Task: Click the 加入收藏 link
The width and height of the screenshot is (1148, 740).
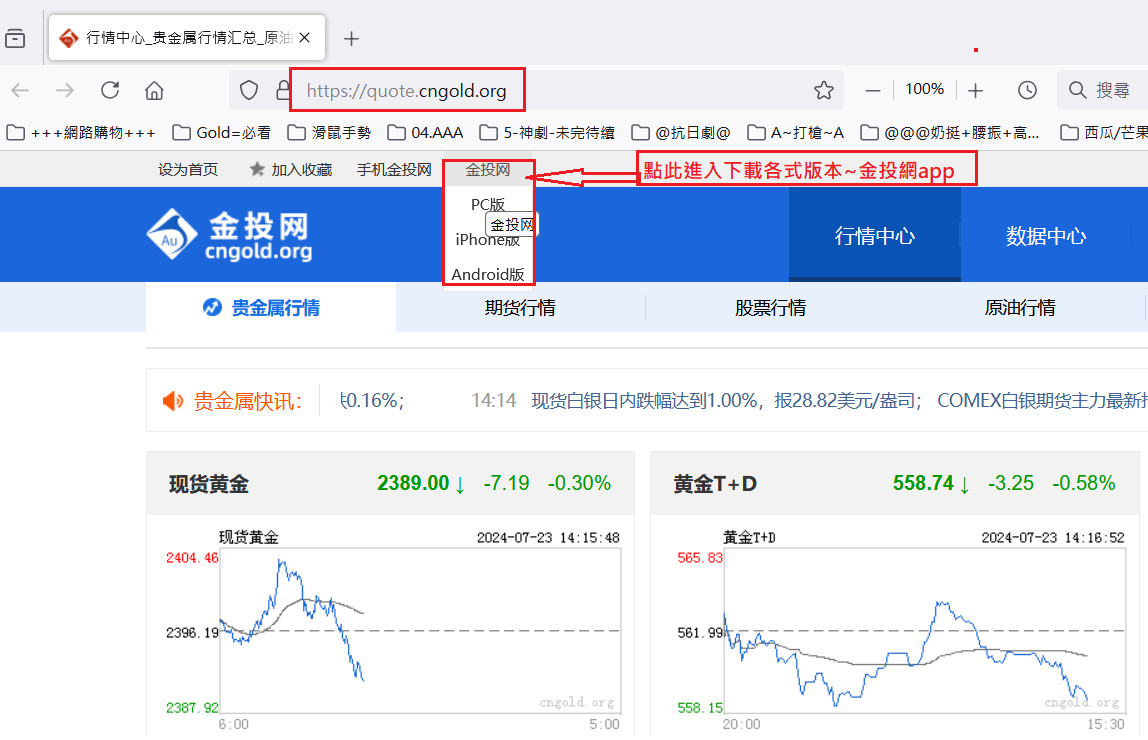Action: point(291,170)
